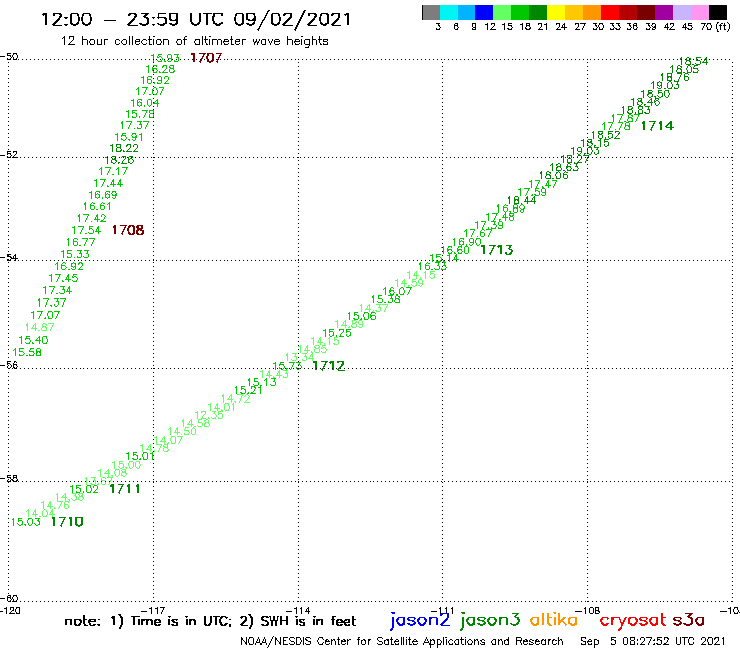Click the wave height value 15.01
The width and height of the screenshot is (740, 650).
[140, 456]
